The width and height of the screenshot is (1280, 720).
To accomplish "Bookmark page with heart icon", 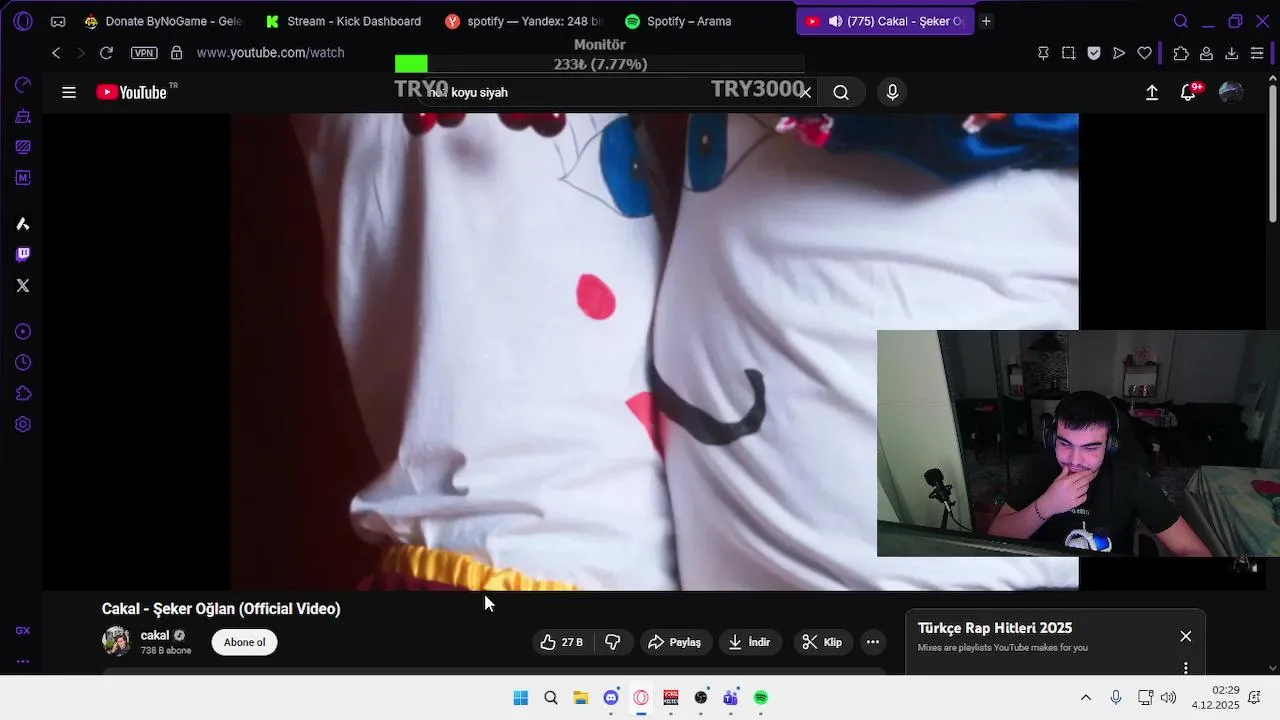I will pos(1145,53).
